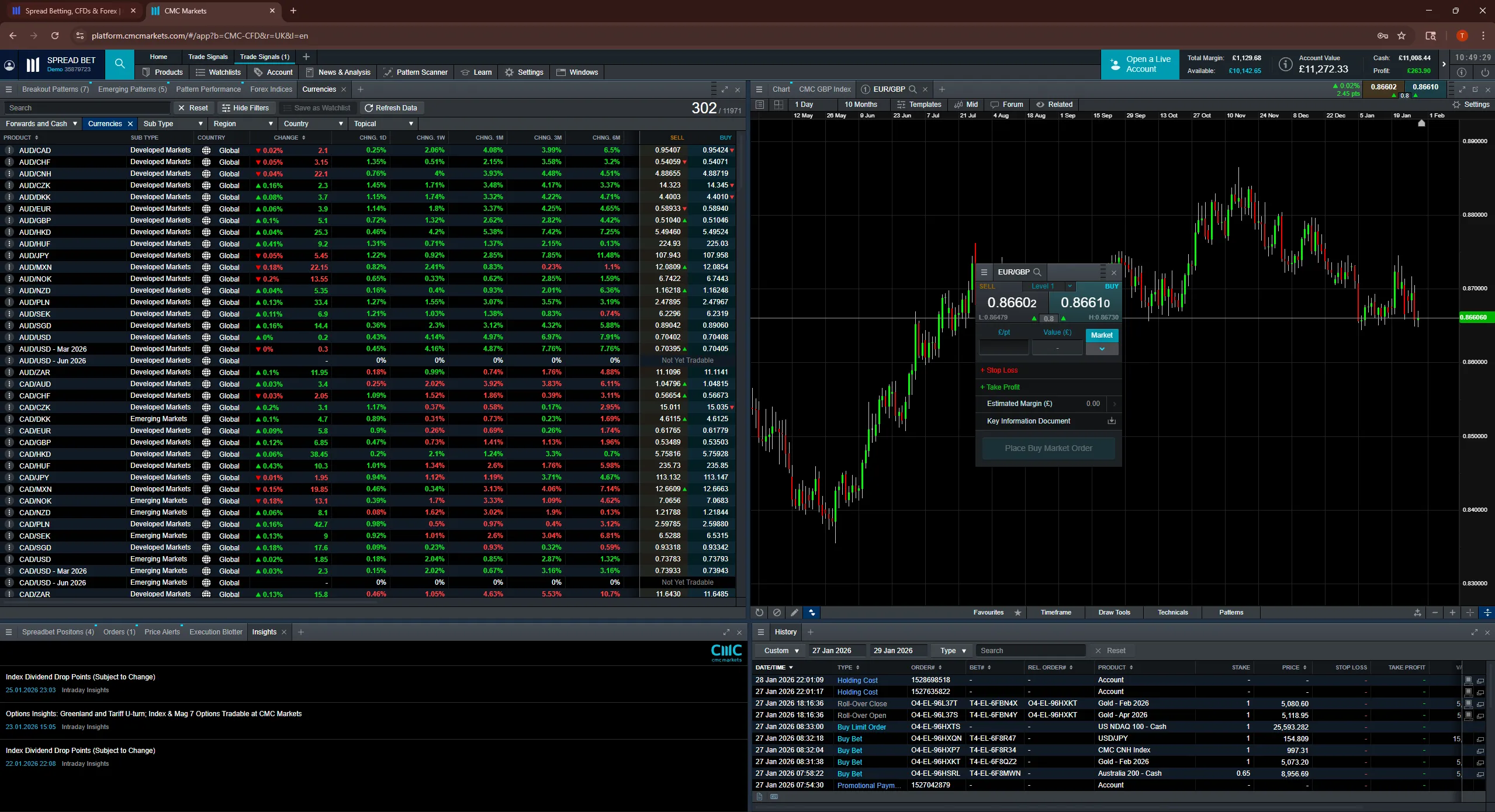This screenshot has height=812, width=1495.
Task: Click Refresh Data button
Action: pyautogui.click(x=391, y=108)
